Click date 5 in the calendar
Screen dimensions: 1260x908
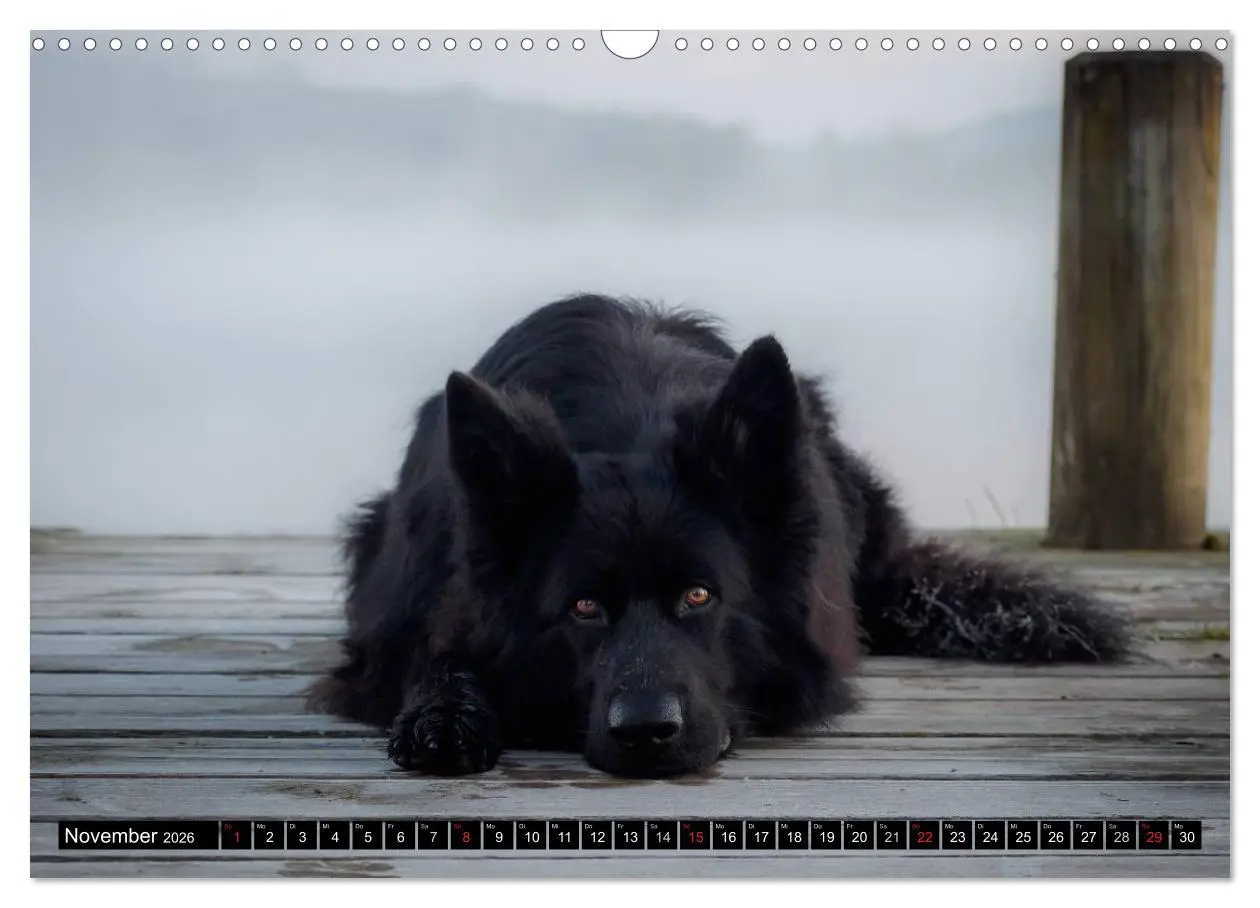pos(367,836)
